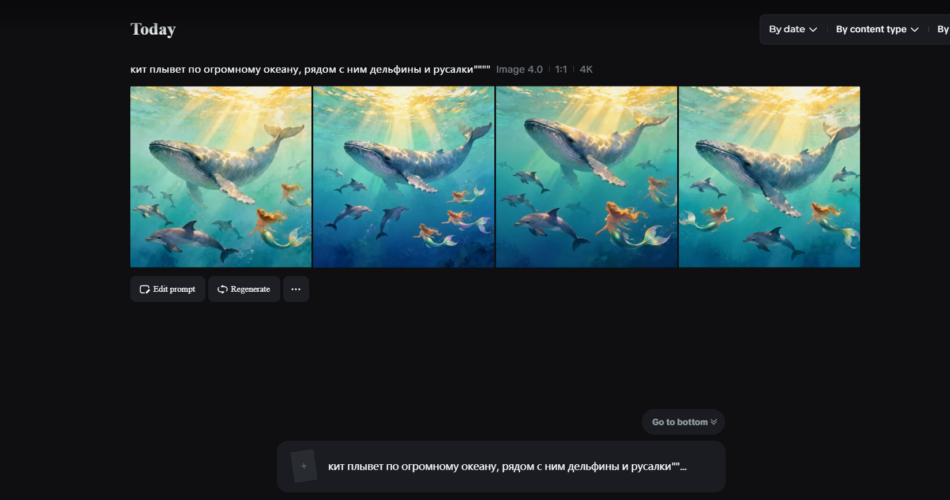Click the double-chevron Go to bottom icon
Screen dimensions: 950x500
click(x=714, y=422)
